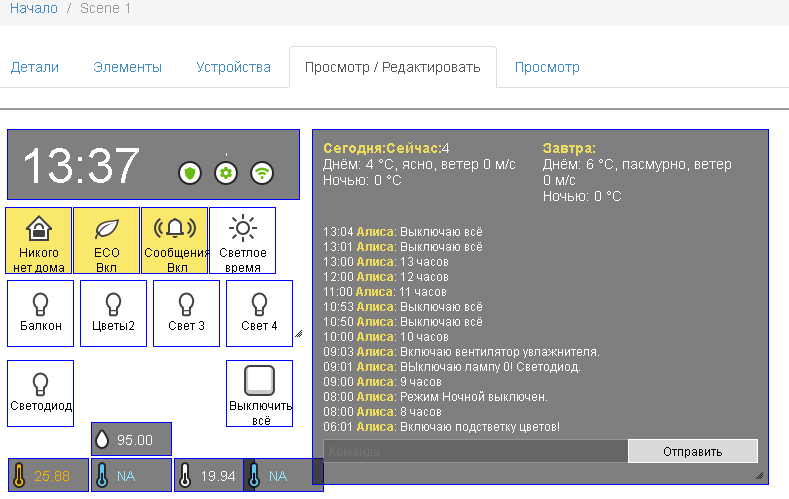This screenshot has height=499, width=789.
Task: Click the thermometer sensor showing 19.94
Action: tap(209, 476)
